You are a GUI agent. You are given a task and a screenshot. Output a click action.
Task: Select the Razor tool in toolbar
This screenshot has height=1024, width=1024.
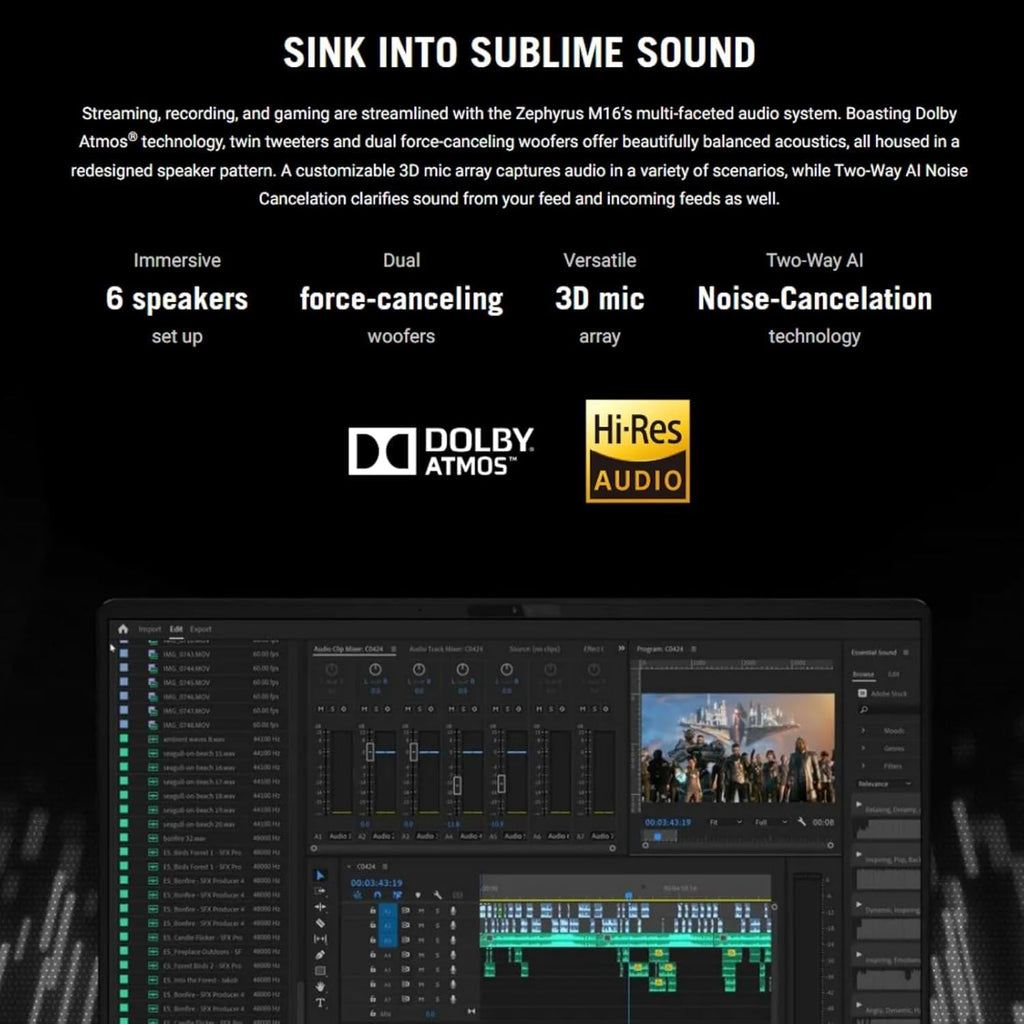[320, 923]
